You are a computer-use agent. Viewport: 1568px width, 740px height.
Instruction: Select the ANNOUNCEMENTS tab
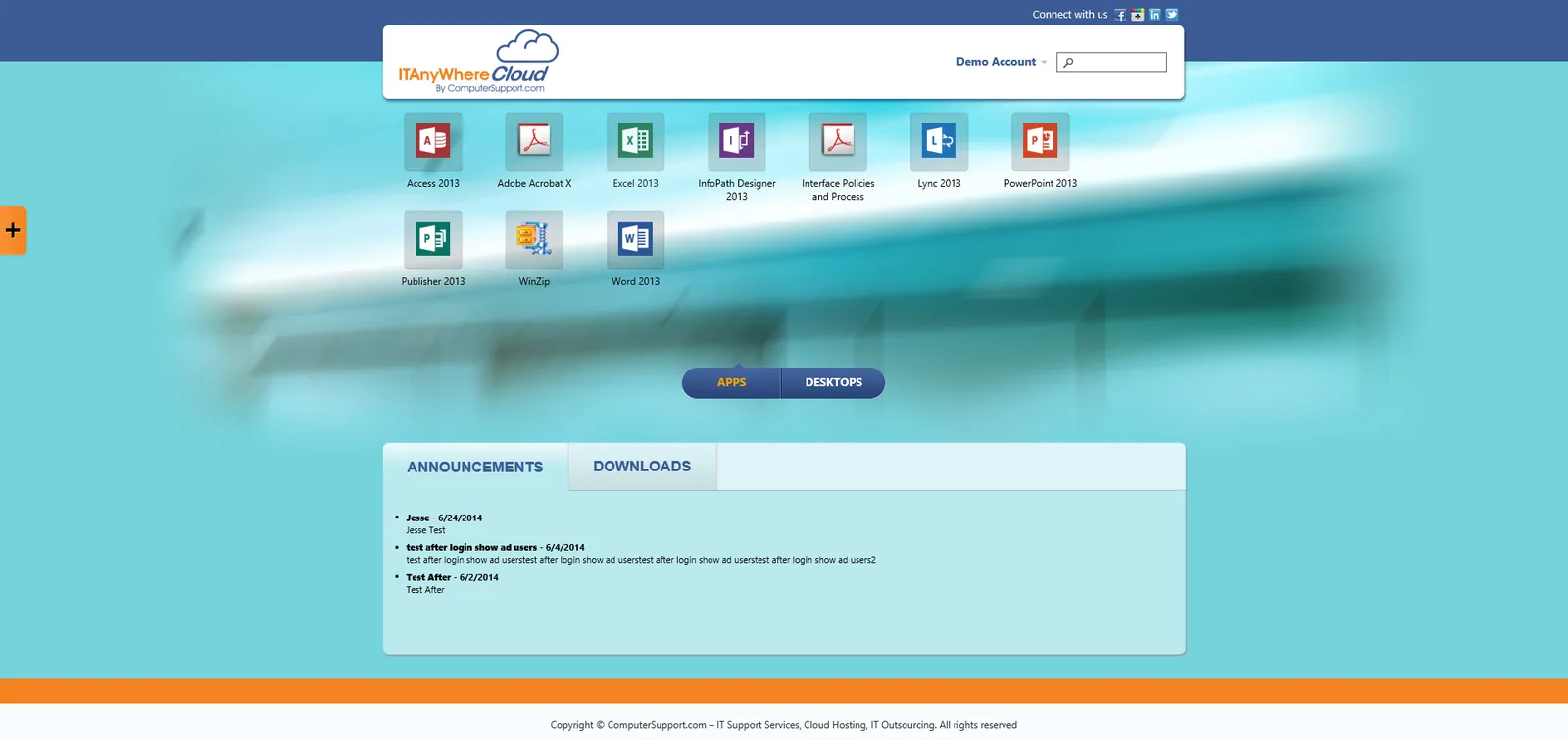(475, 468)
